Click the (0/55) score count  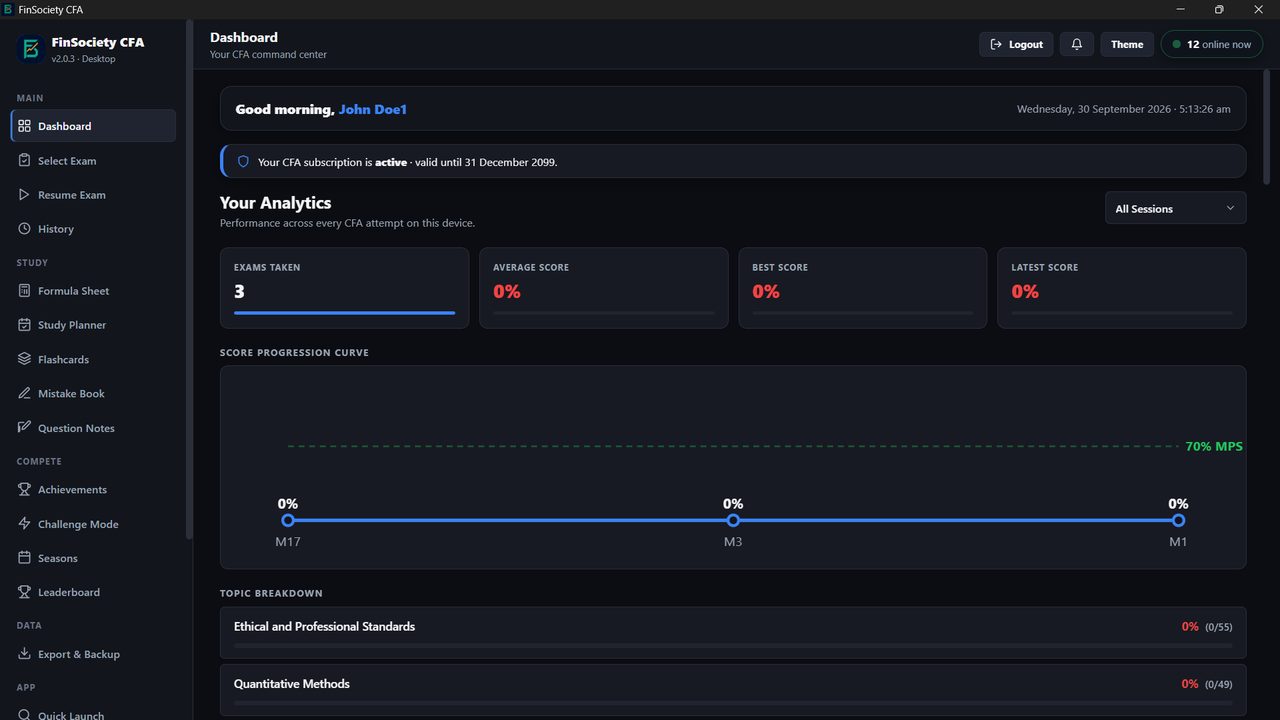point(1219,627)
